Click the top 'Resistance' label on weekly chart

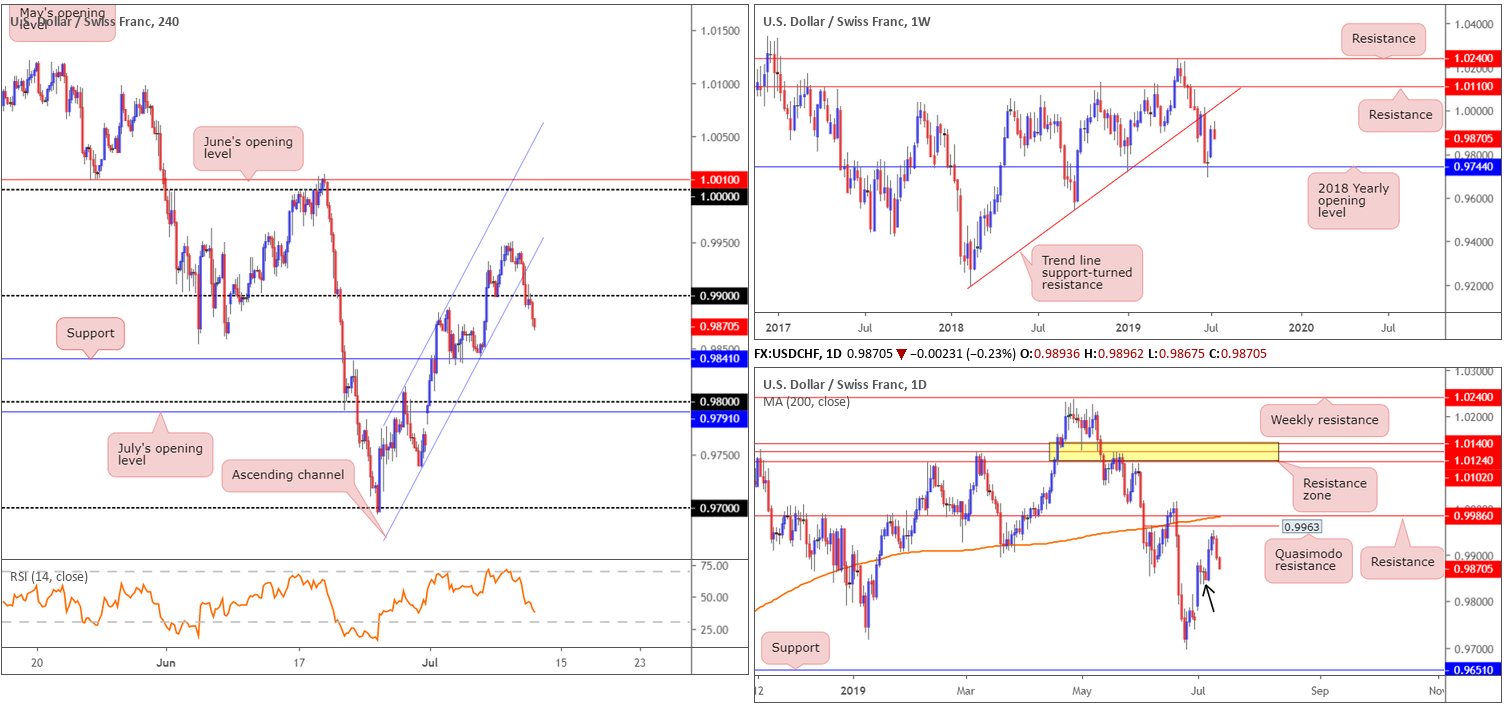(1383, 39)
